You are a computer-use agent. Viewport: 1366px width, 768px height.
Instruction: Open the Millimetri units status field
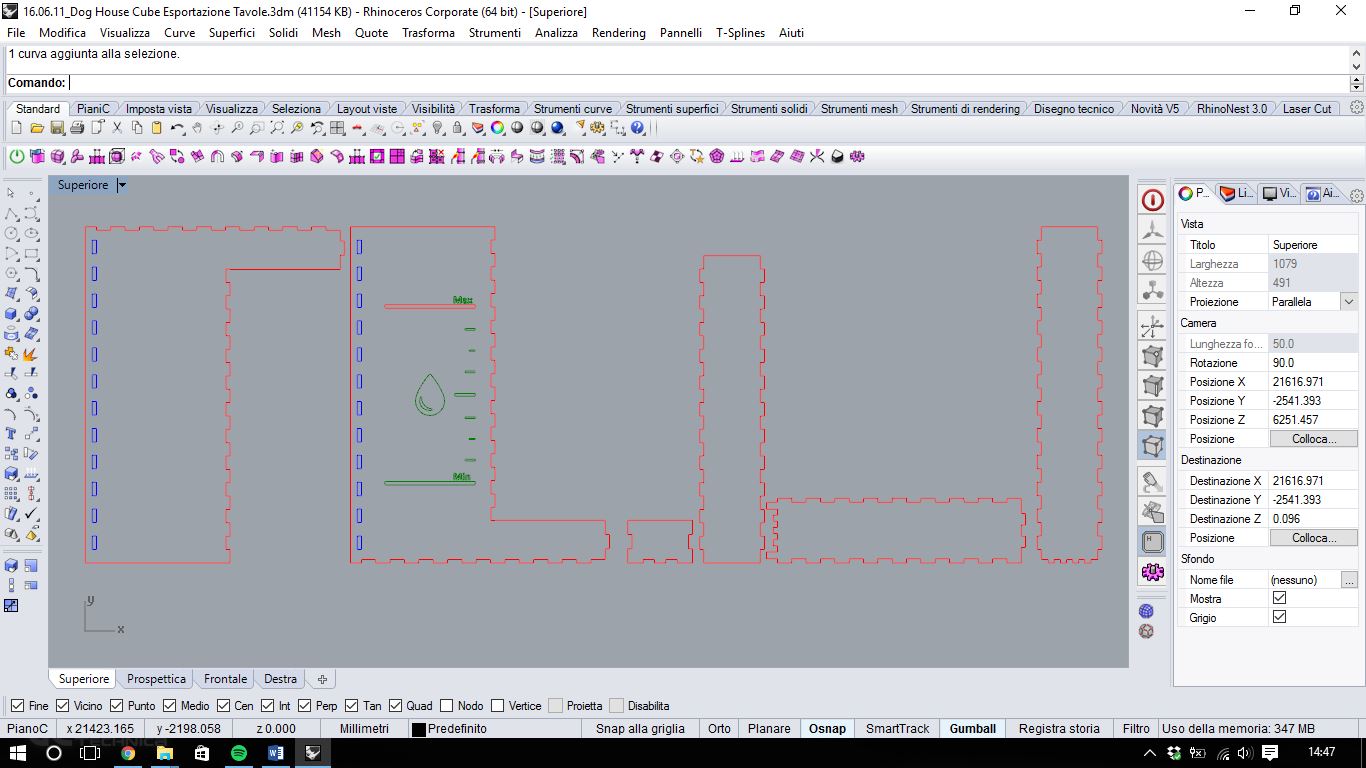pyautogui.click(x=364, y=729)
